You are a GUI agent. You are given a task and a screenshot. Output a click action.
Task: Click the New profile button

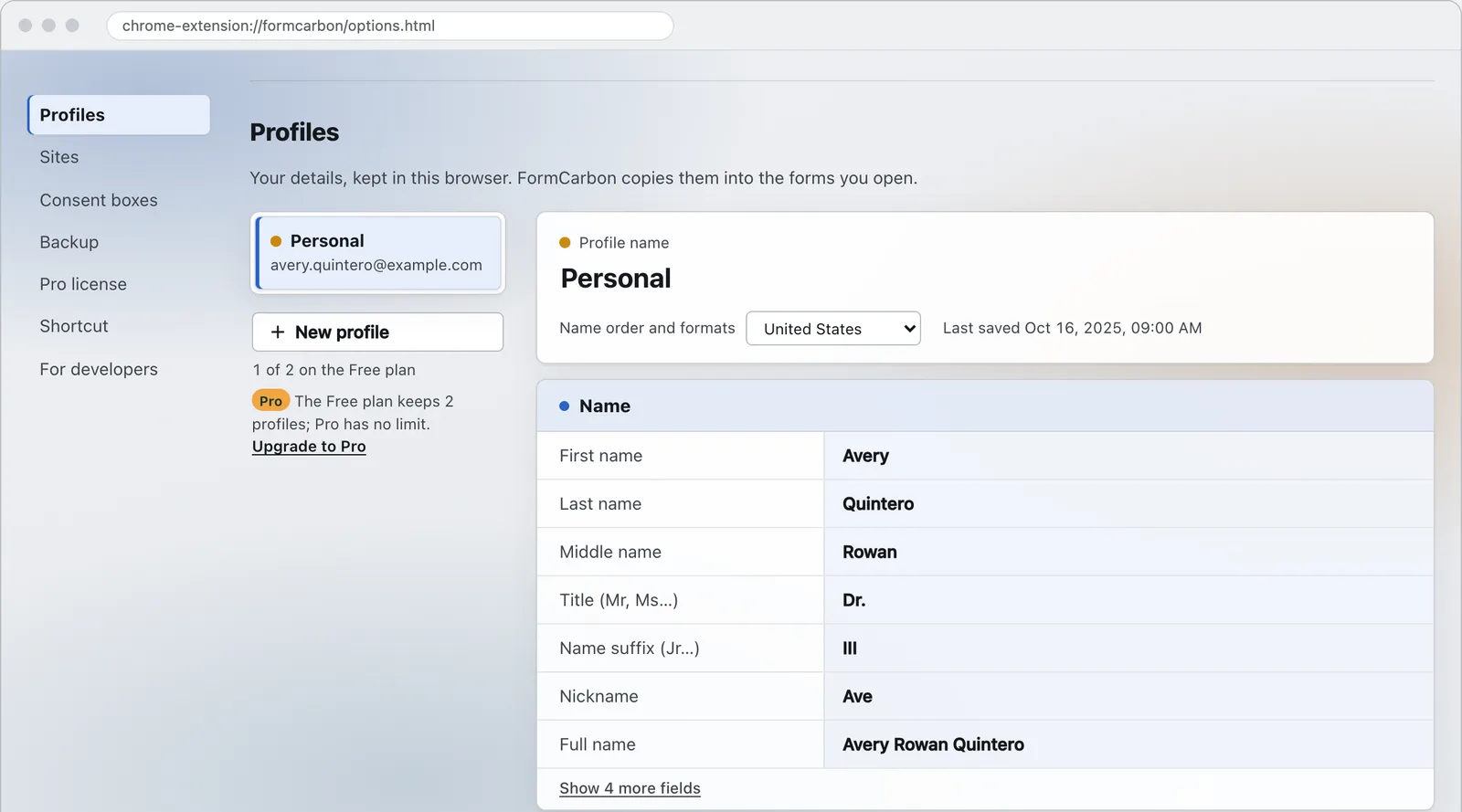point(377,332)
